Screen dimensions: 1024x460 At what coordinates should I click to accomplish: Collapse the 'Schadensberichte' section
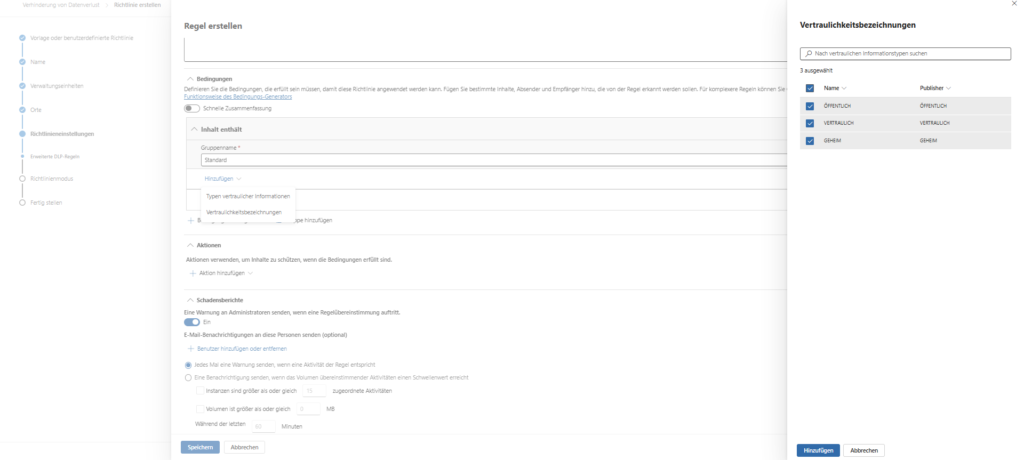pyautogui.click(x=190, y=299)
